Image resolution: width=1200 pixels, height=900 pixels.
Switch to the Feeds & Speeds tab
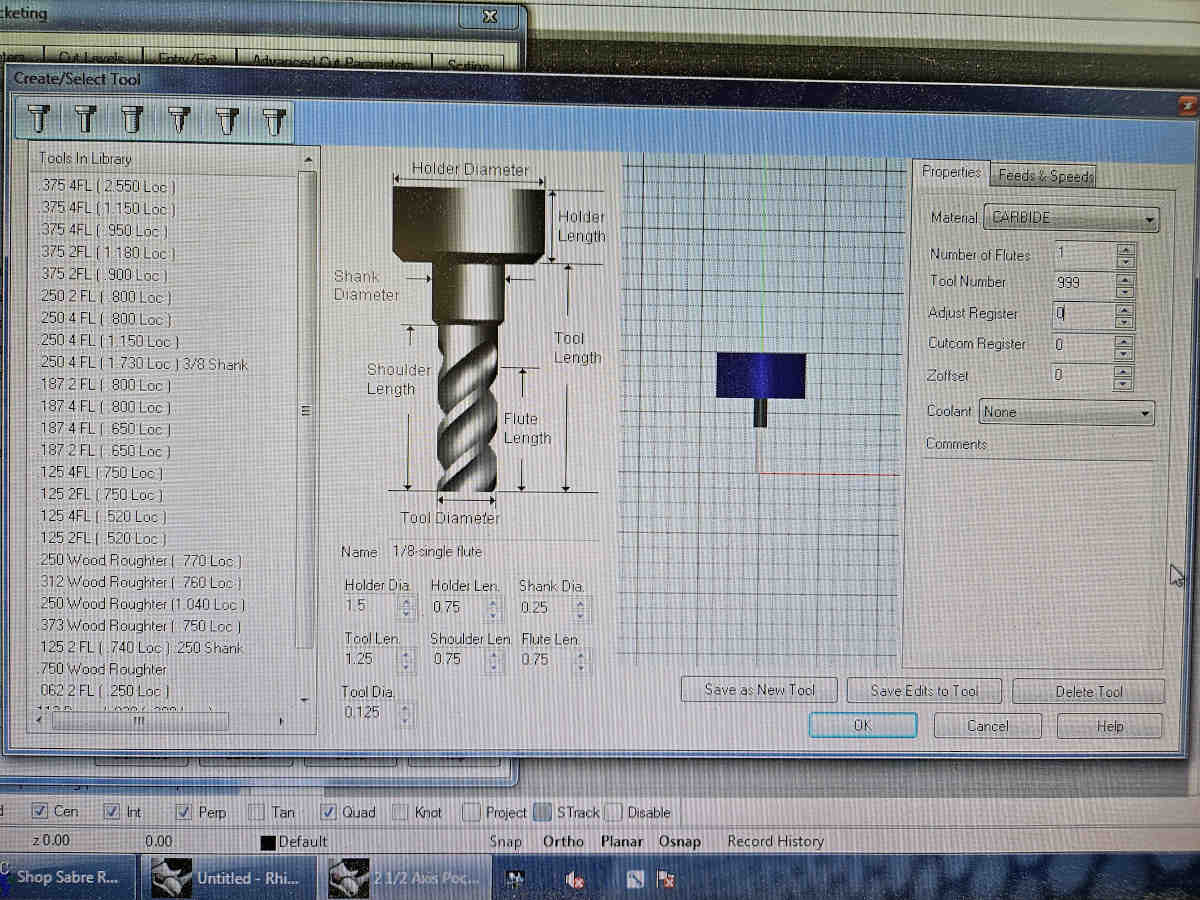pyautogui.click(x=1045, y=176)
